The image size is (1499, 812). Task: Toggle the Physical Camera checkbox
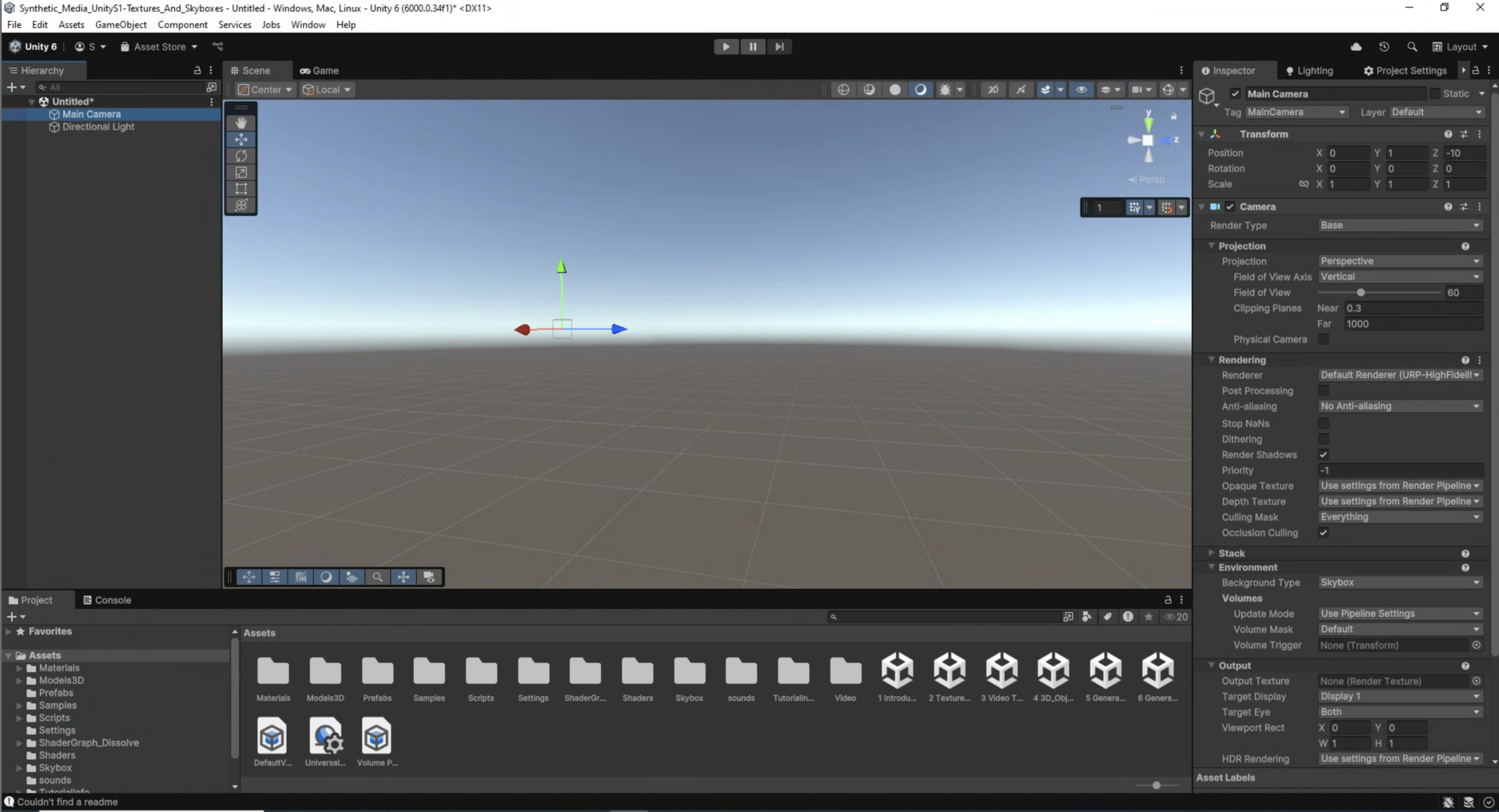coord(1323,339)
